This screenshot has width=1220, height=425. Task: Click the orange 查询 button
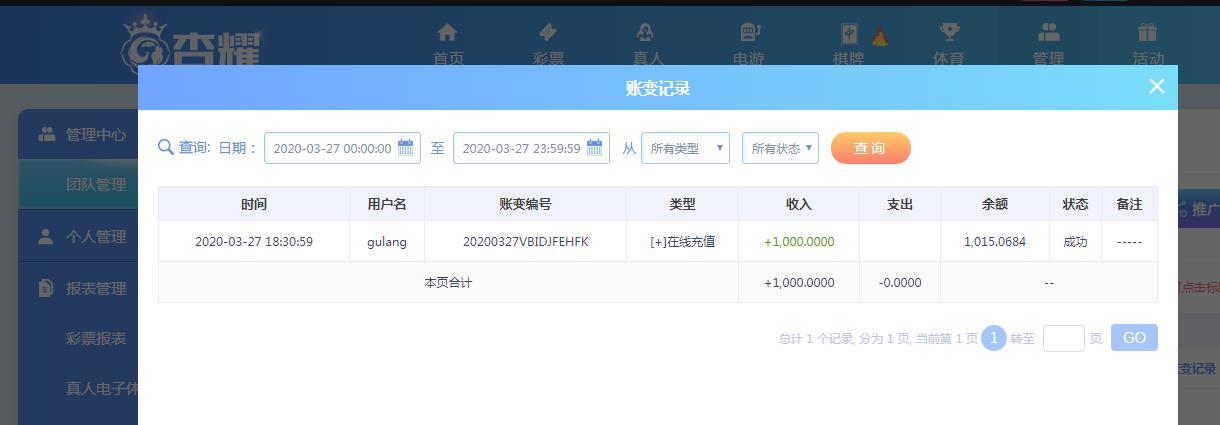click(x=870, y=148)
